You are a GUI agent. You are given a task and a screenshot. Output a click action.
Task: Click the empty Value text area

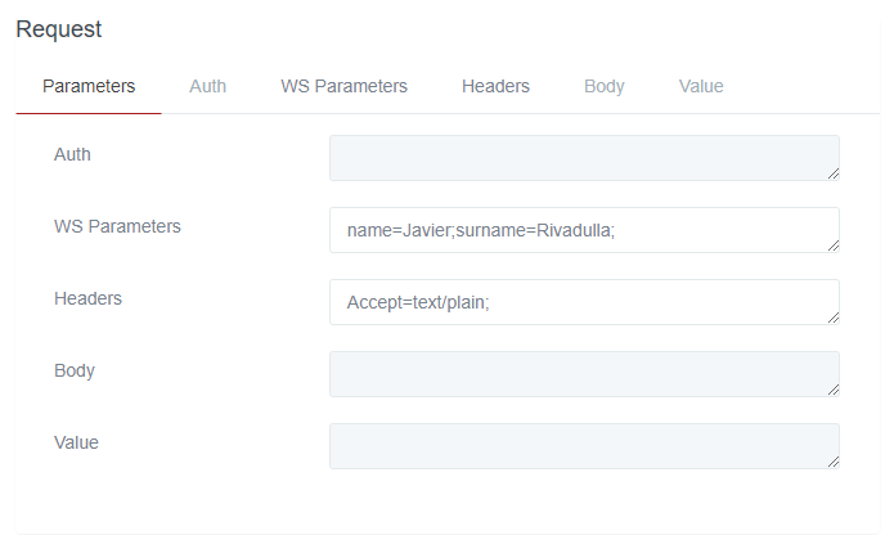pyautogui.click(x=583, y=446)
